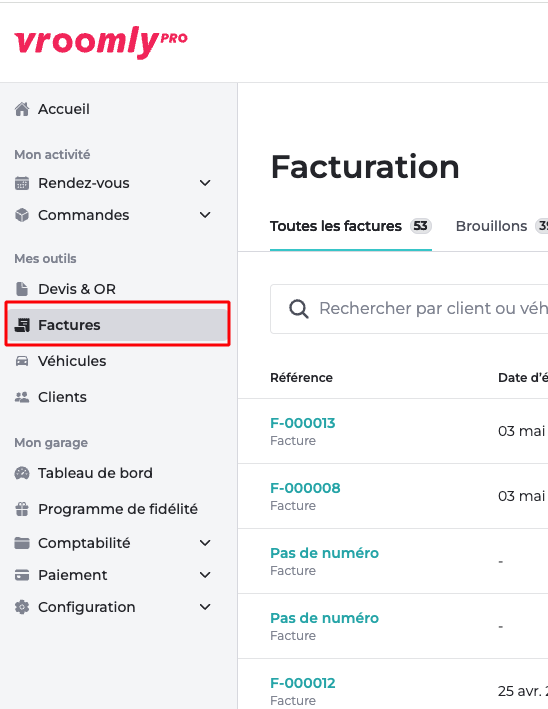This screenshot has width=548, height=709.
Task: Focus the Rechercher par client search field
Action: [409, 309]
